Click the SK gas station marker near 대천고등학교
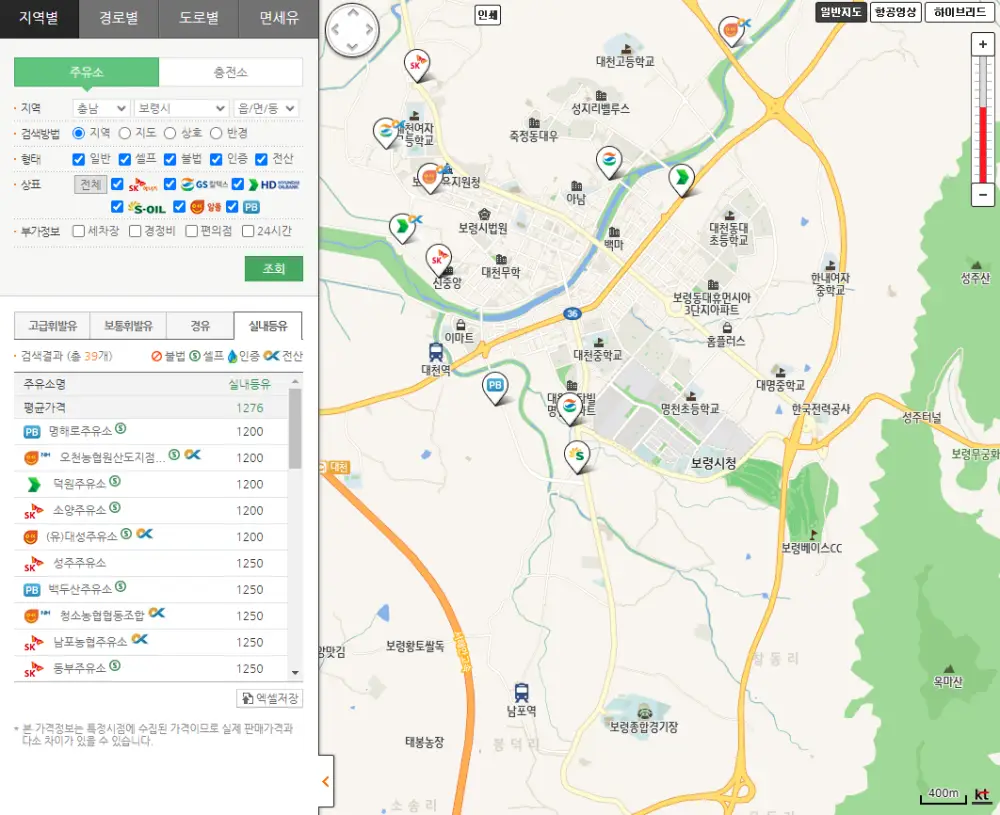The width and height of the screenshot is (1000, 815). click(418, 62)
